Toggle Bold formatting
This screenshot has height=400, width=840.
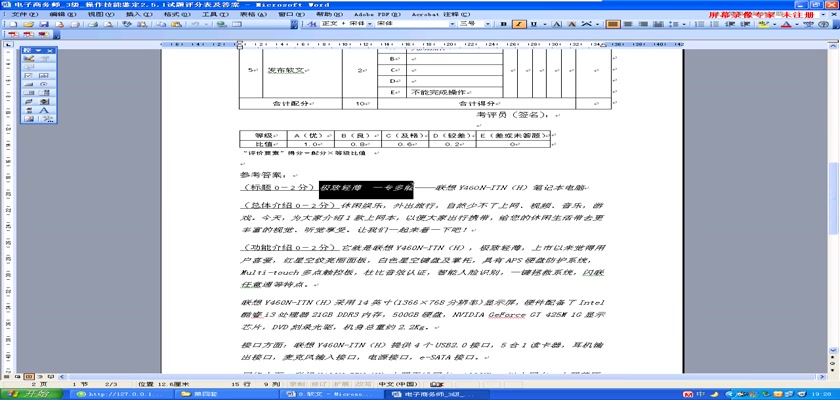504,25
